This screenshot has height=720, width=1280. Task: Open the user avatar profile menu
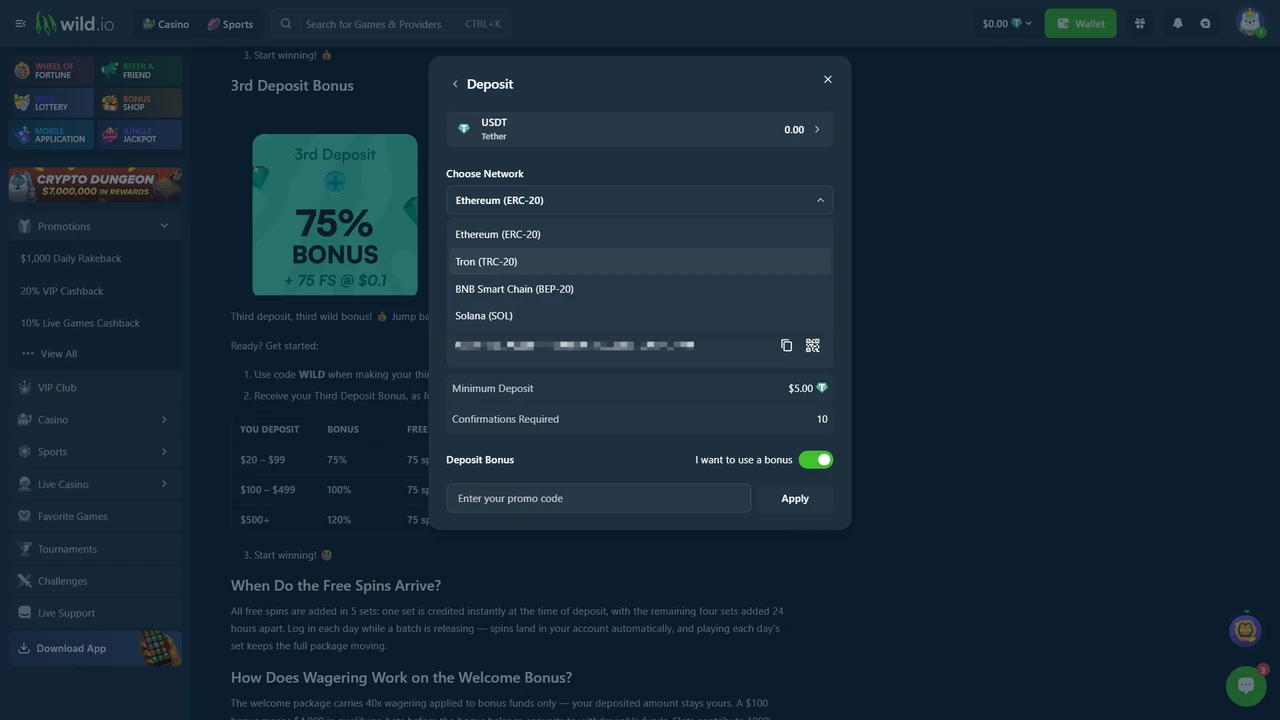[1250, 22]
